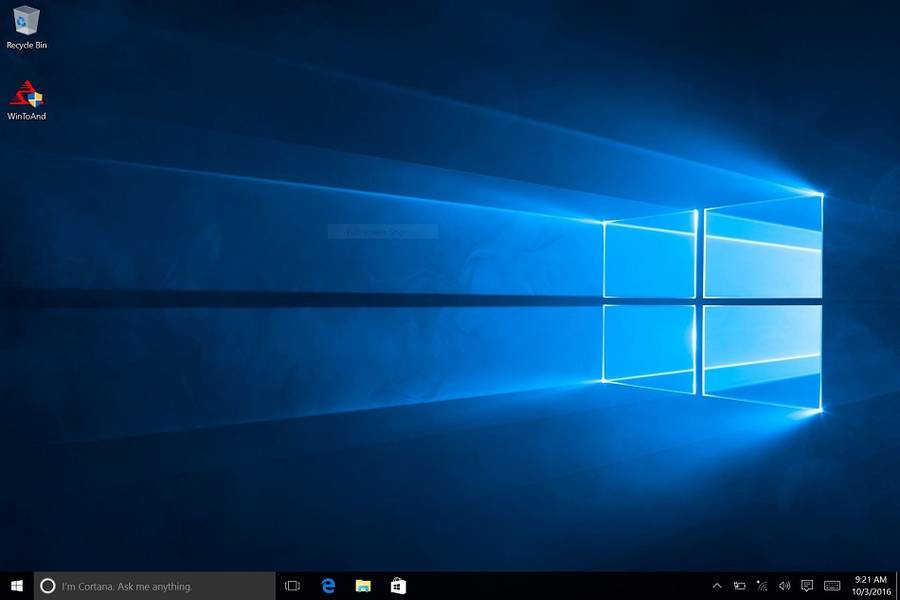Select the 'WinToAnd' text label
This screenshot has width=900, height=600.
point(26,117)
